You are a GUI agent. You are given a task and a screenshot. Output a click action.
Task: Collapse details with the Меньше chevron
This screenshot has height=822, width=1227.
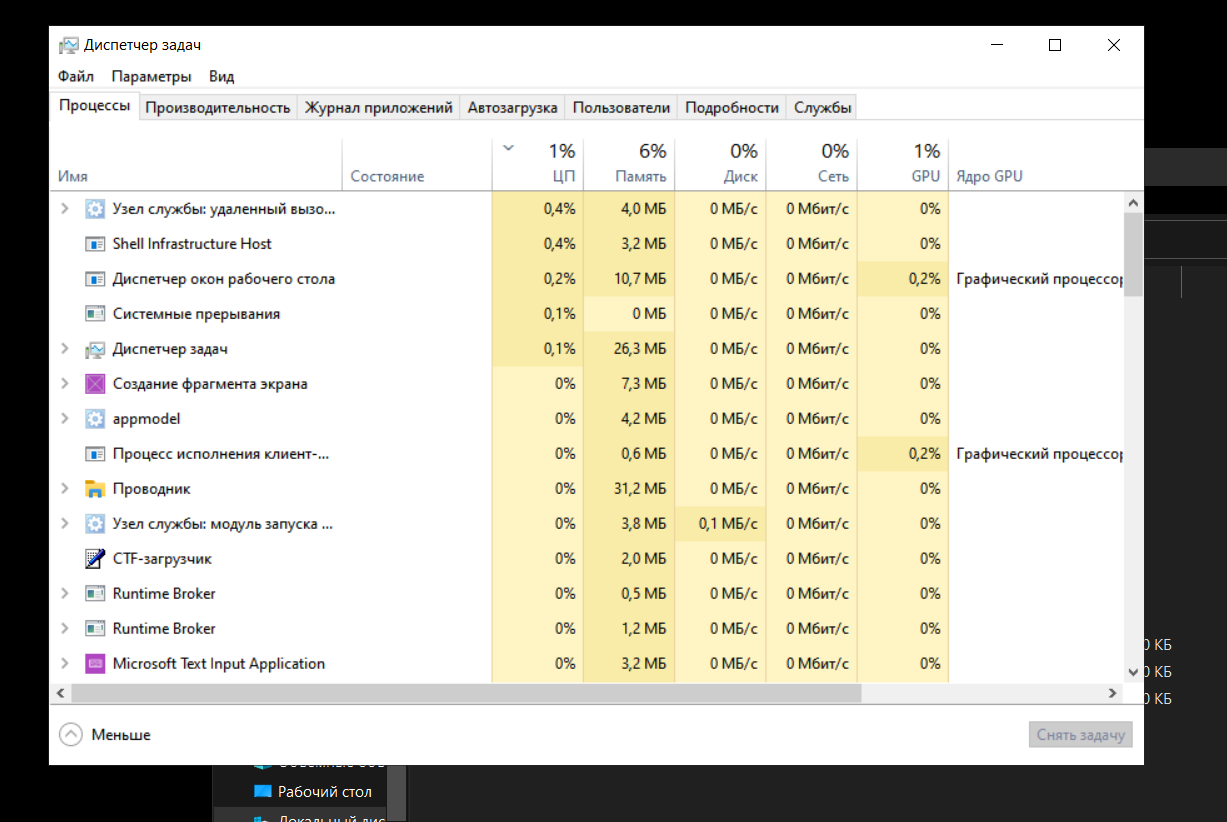tap(71, 735)
